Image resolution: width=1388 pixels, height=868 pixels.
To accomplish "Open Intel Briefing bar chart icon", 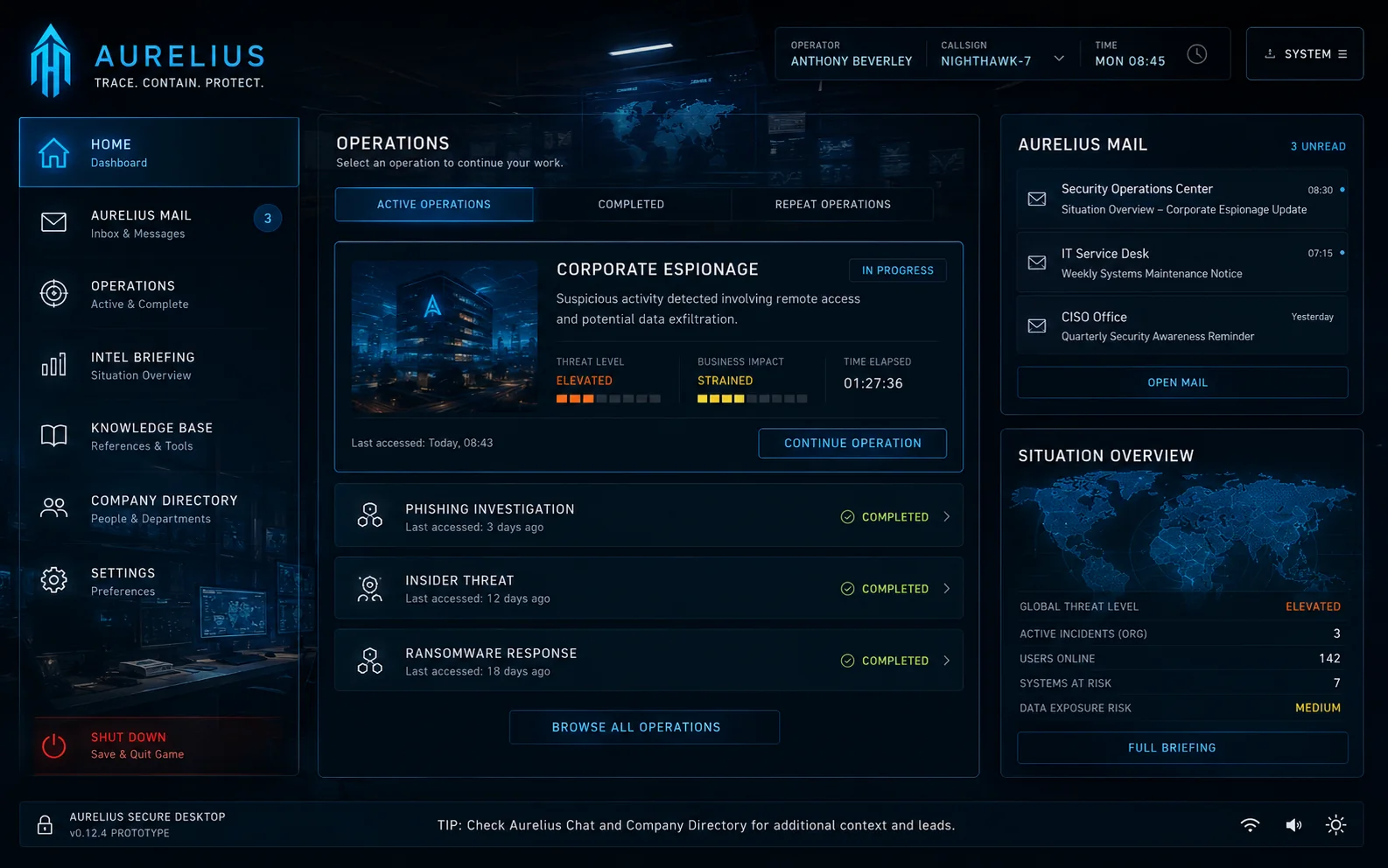I will [x=53, y=365].
